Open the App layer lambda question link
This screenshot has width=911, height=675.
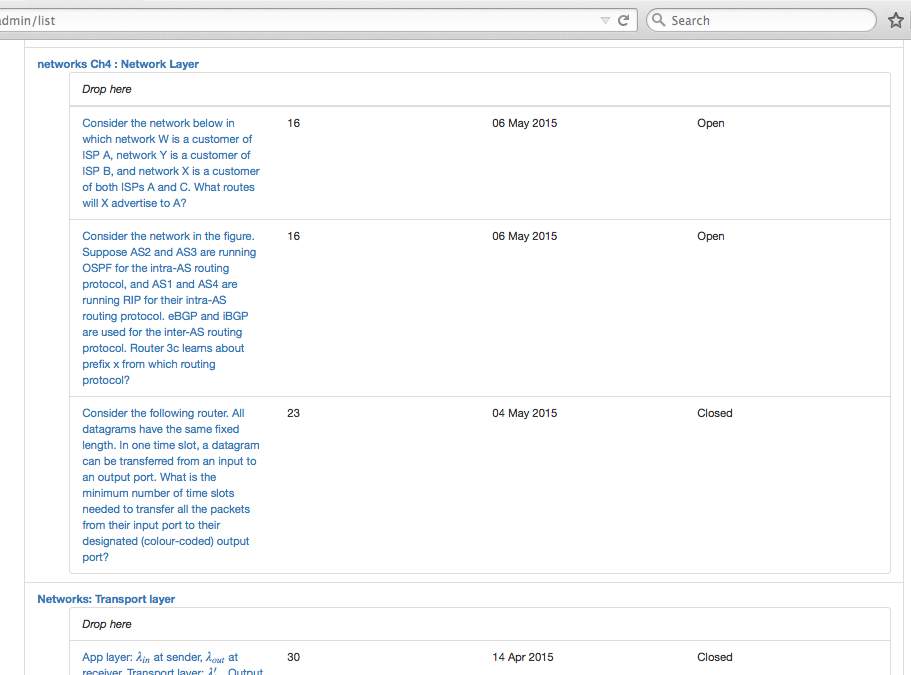173,664
